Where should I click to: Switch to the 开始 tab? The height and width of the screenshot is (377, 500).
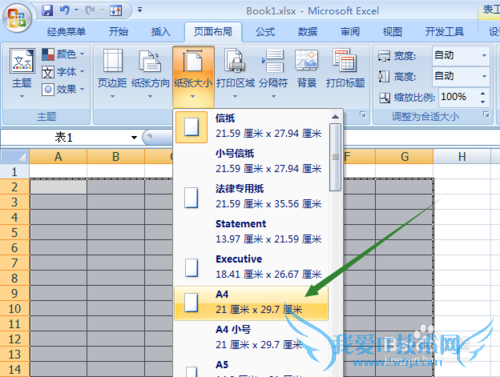point(118,32)
